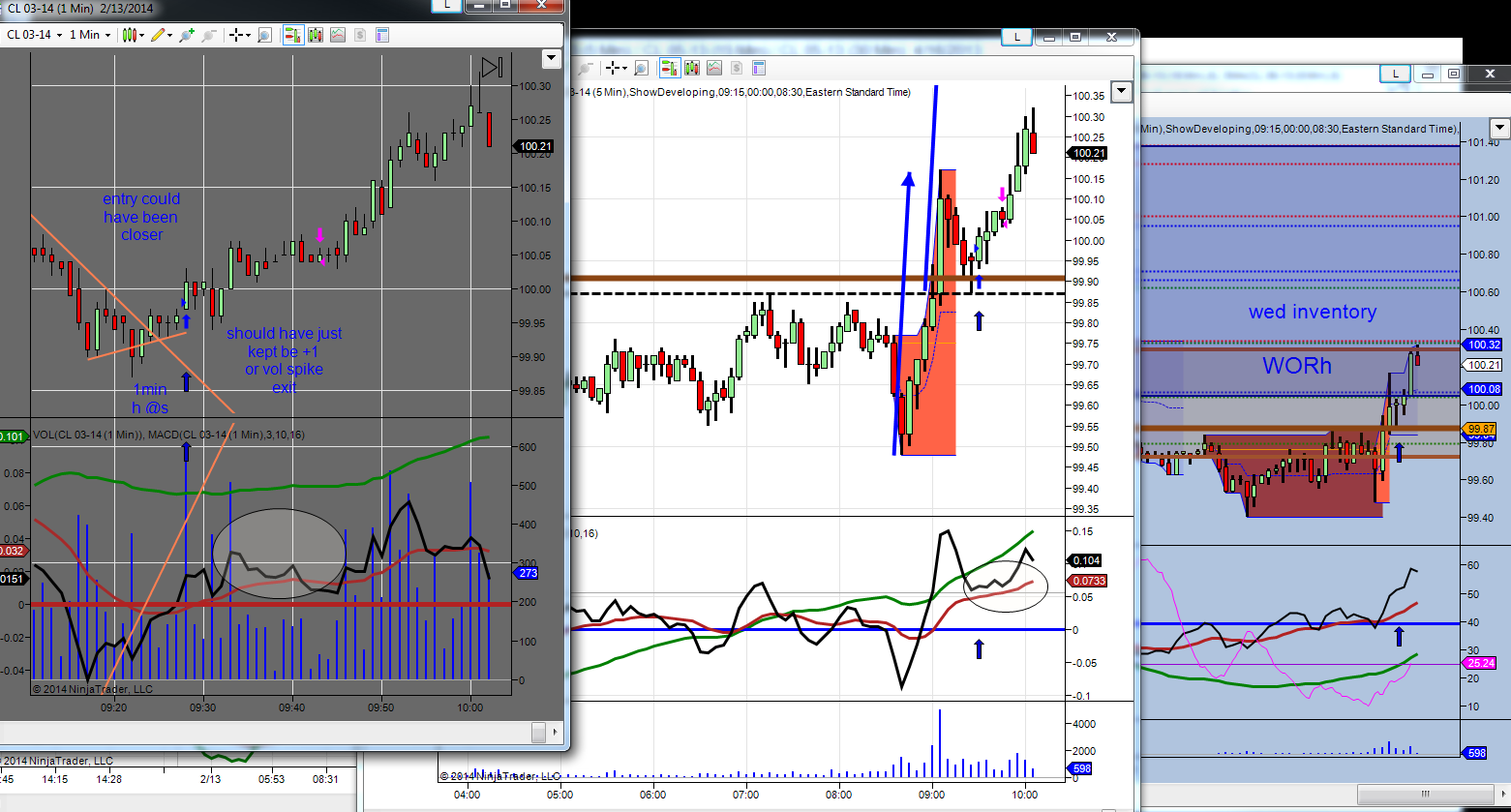Open Strategies in the 1 Min chart
Image resolution: width=1511 pixels, height=812 pixels.
tap(360, 35)
